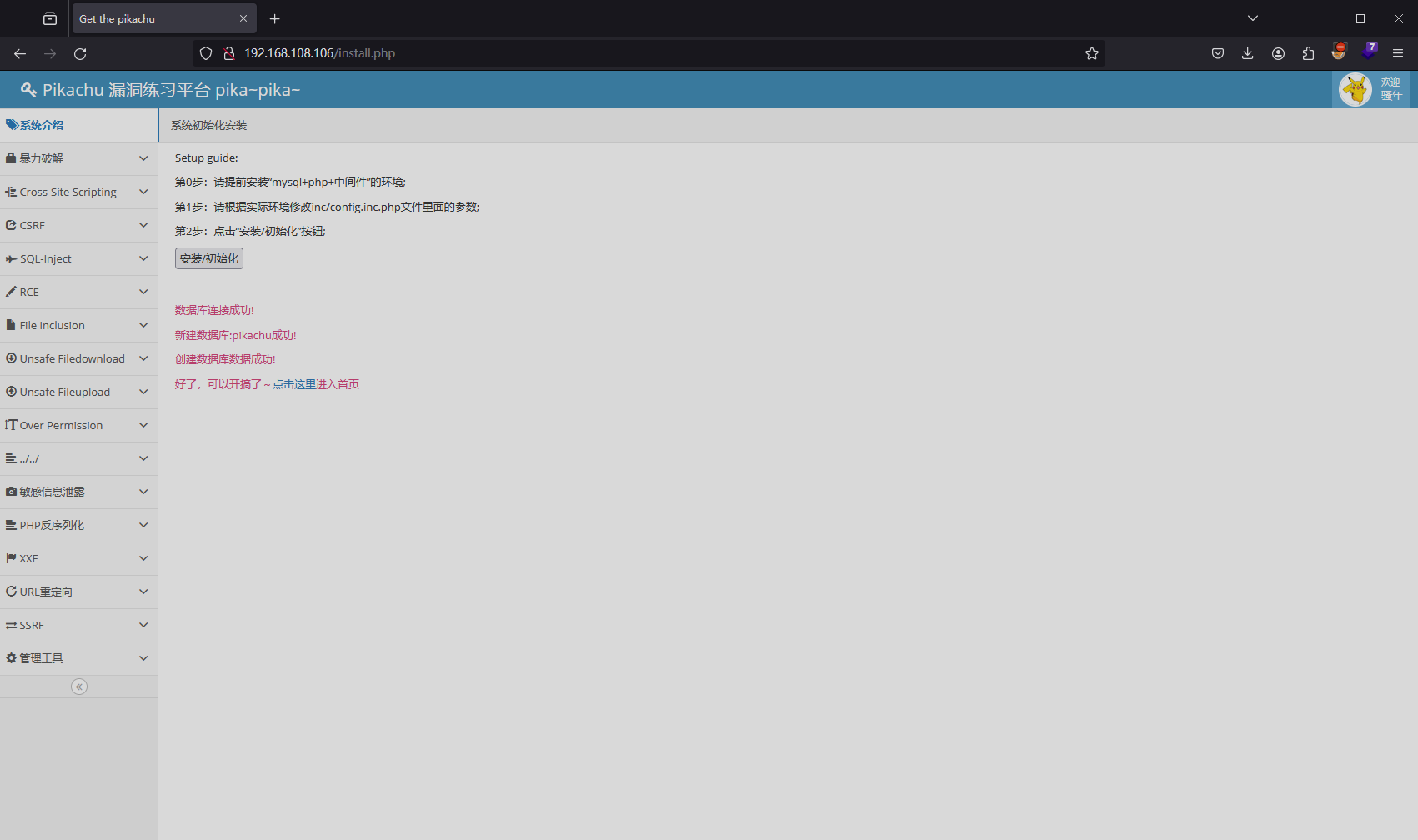
Task: Click the refresh icon beside URL重定向
Action: pyautogui.click(x=11, y=592)
